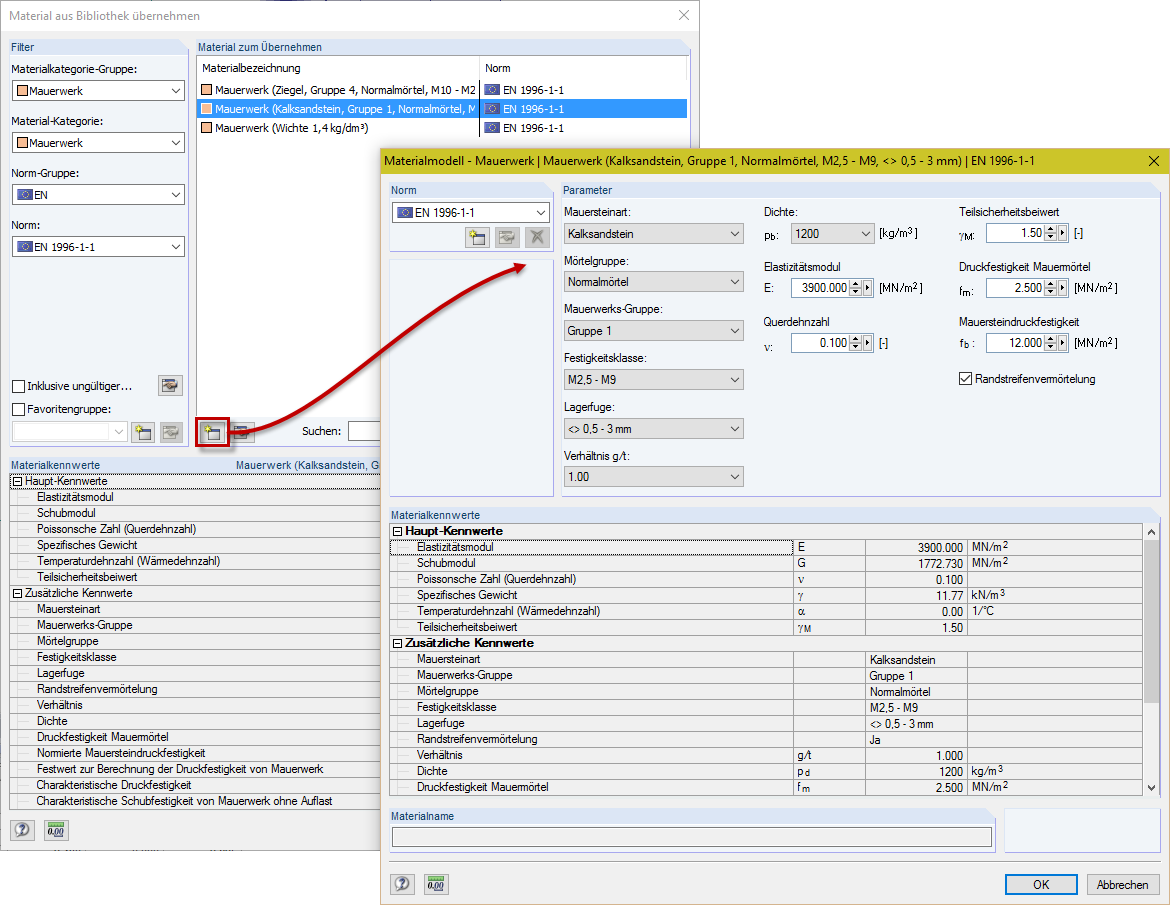The image size is (1170, 905).
Task: Click the orange swatch of the Ziegel material row
Action: tap(207, 90)
